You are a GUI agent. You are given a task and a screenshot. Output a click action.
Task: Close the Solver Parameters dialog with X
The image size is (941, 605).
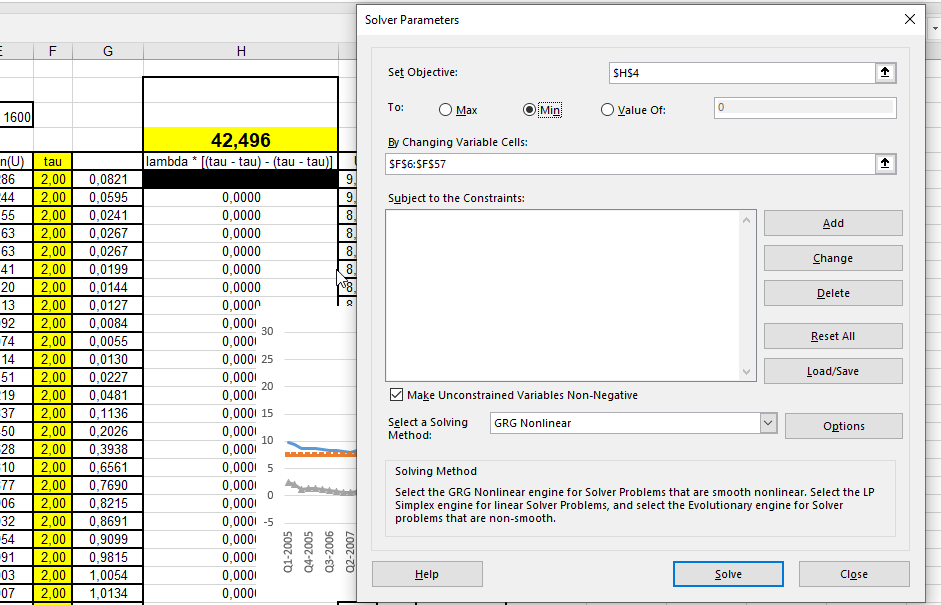pos(909,19)
